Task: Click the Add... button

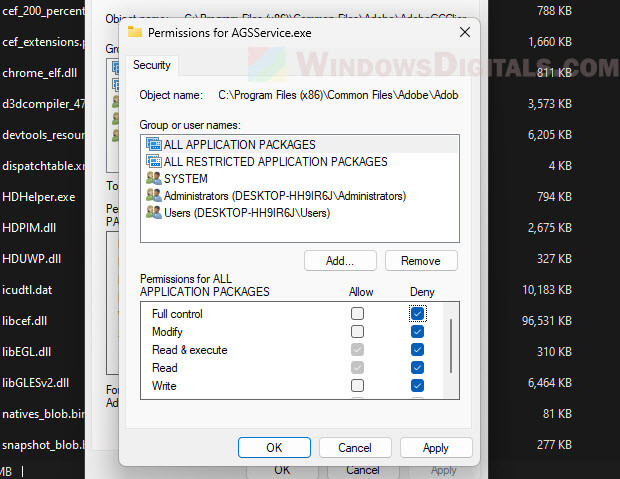Action: [x=340, y=261]
